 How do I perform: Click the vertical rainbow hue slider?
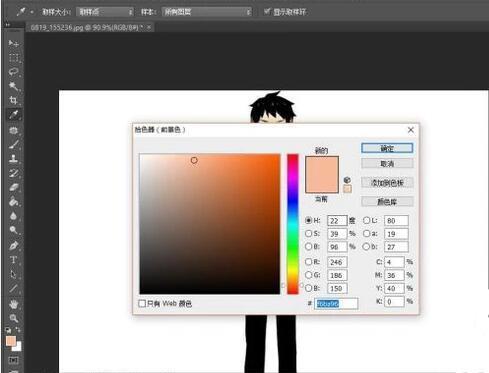tap(293, 224)
